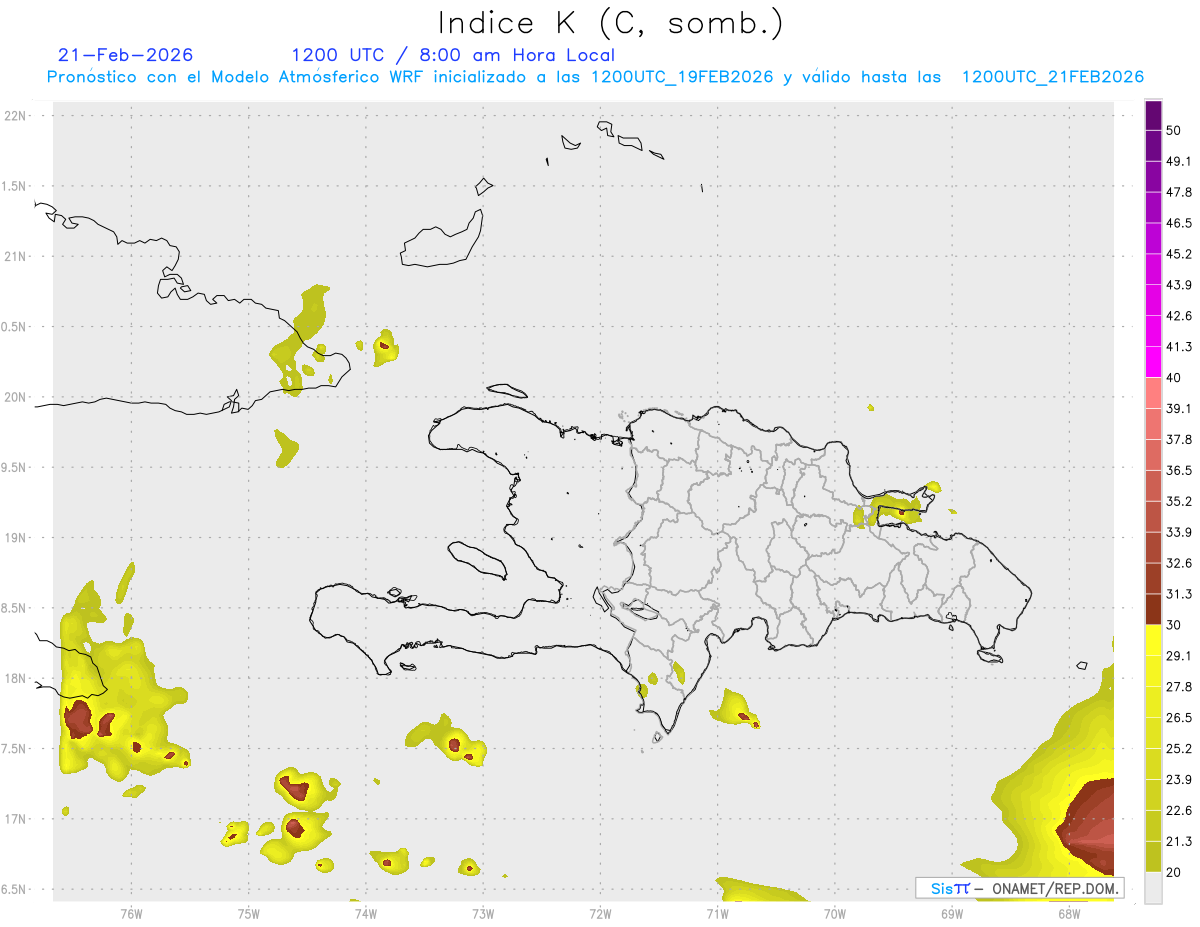Click the colorbar value 22.6
Screen dimensions: 1200x927
[1179, 811]
